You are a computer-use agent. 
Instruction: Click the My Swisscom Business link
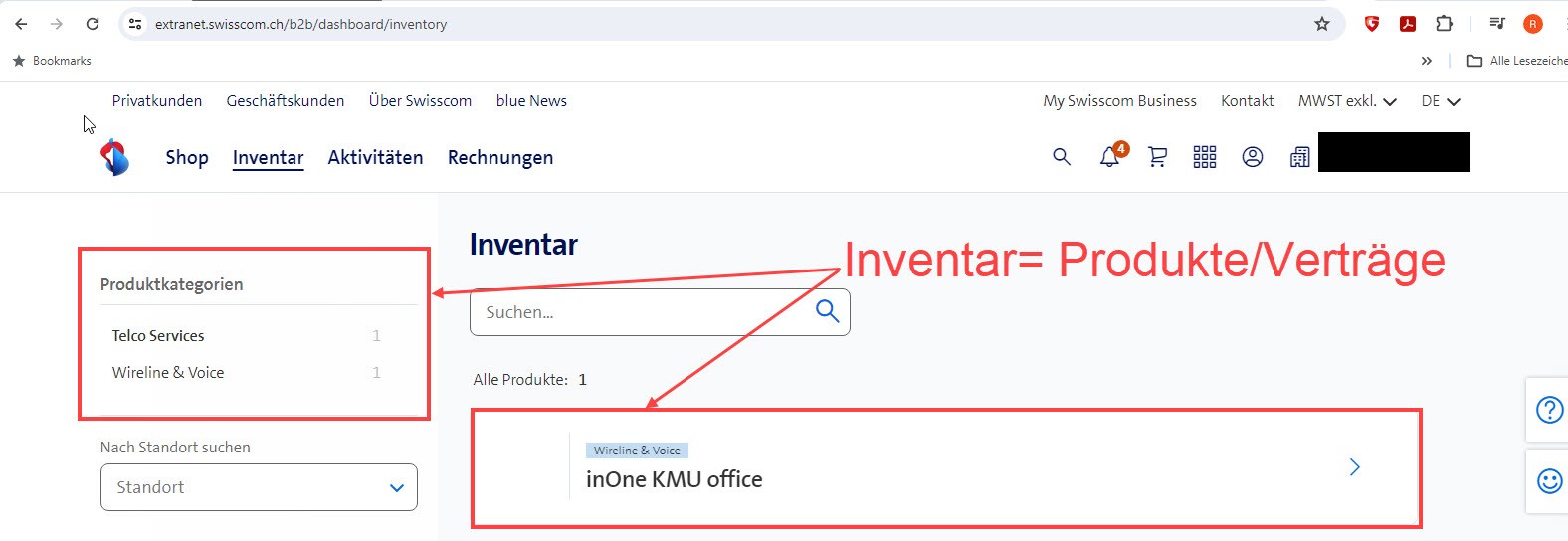(x=1119, y=101)
